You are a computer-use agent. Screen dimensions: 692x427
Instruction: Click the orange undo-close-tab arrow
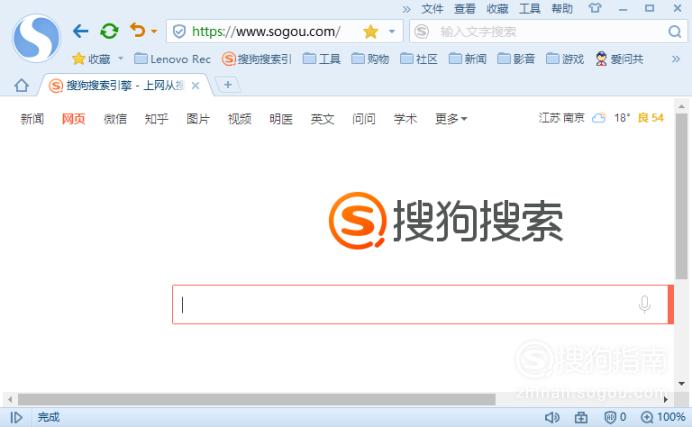click(x=138, y=31)
